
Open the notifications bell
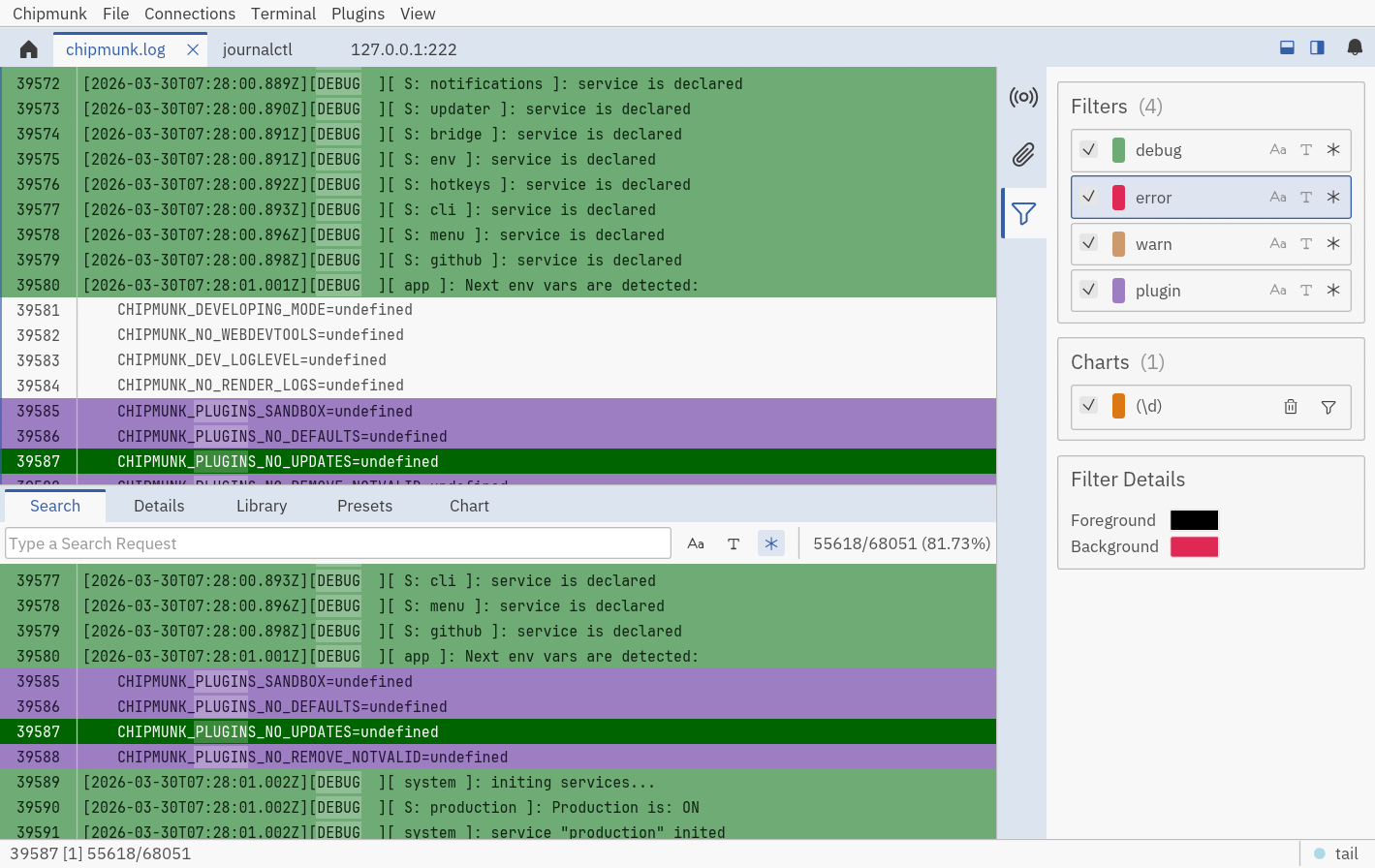pyautogui.click(x=1355, y=47)
